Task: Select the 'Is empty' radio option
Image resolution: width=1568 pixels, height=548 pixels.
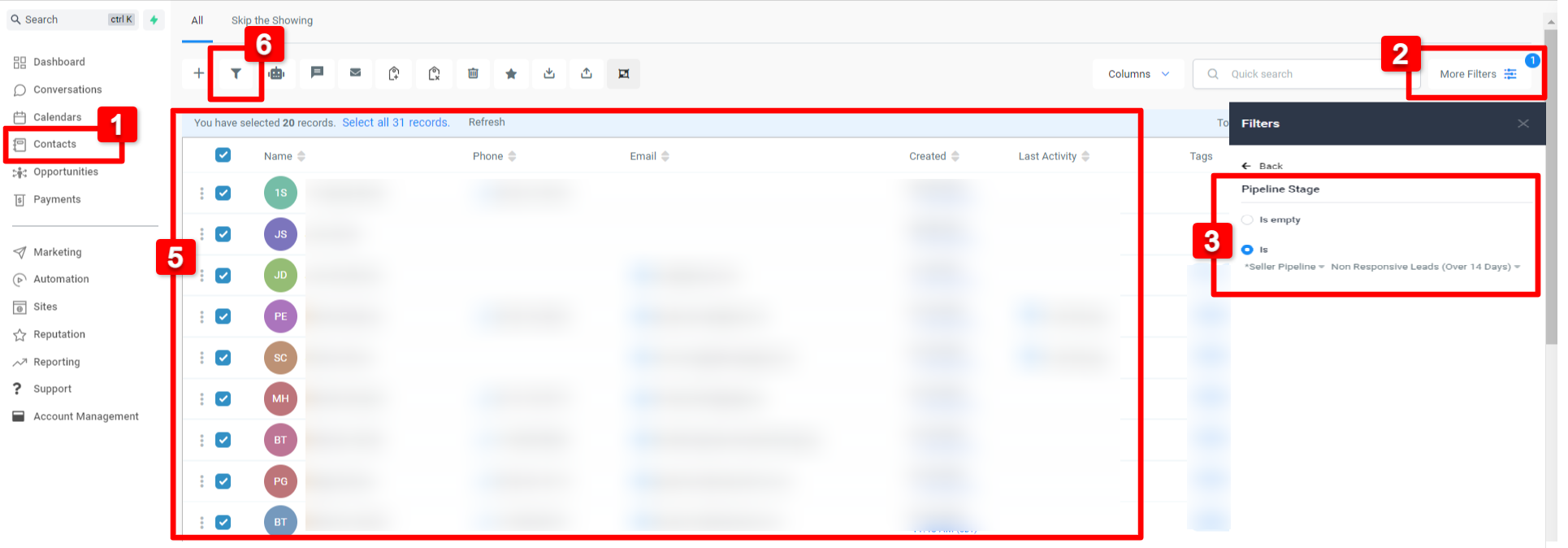Action: pyautogui.click(x=1247, y=220)
